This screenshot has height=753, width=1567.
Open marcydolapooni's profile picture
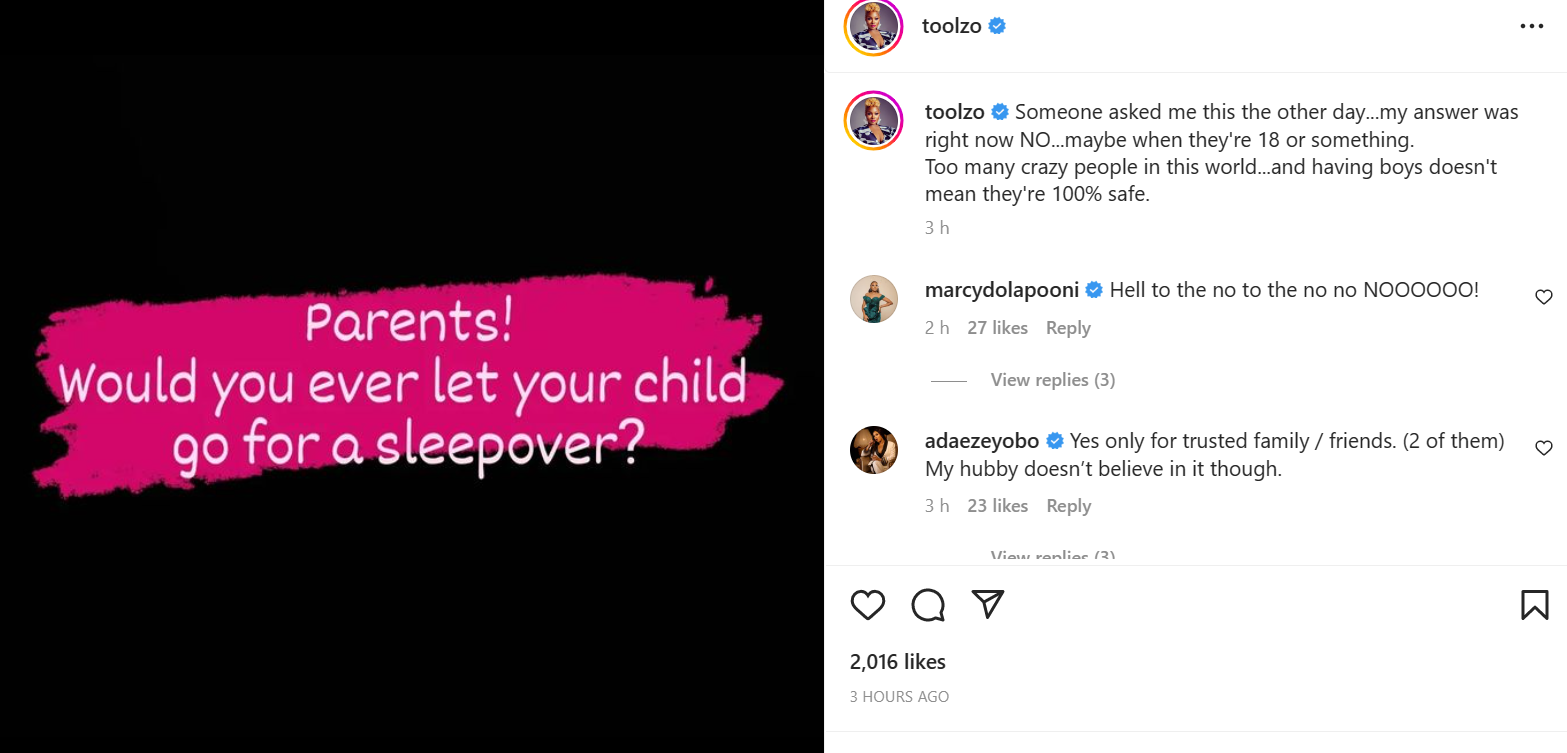874,298
